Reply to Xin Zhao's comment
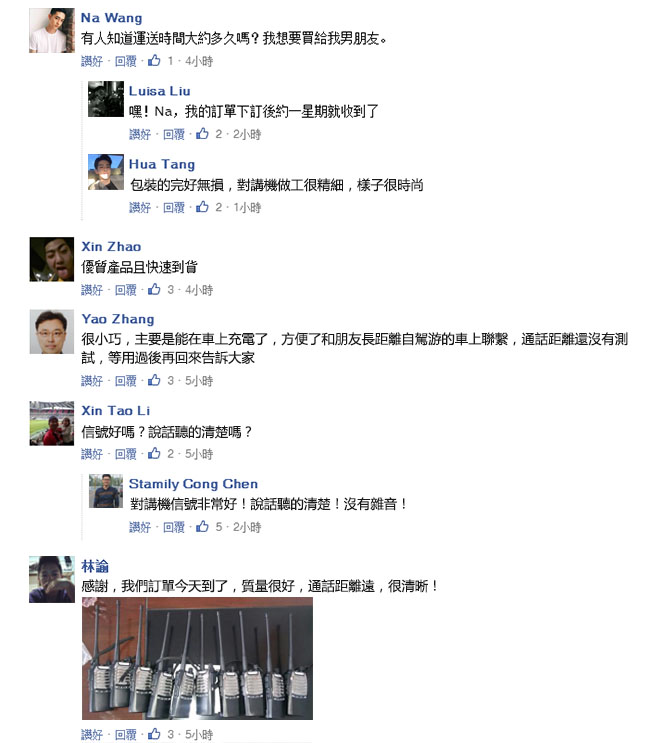Viewport: 650px width, 743px height. tap(126, 290)
